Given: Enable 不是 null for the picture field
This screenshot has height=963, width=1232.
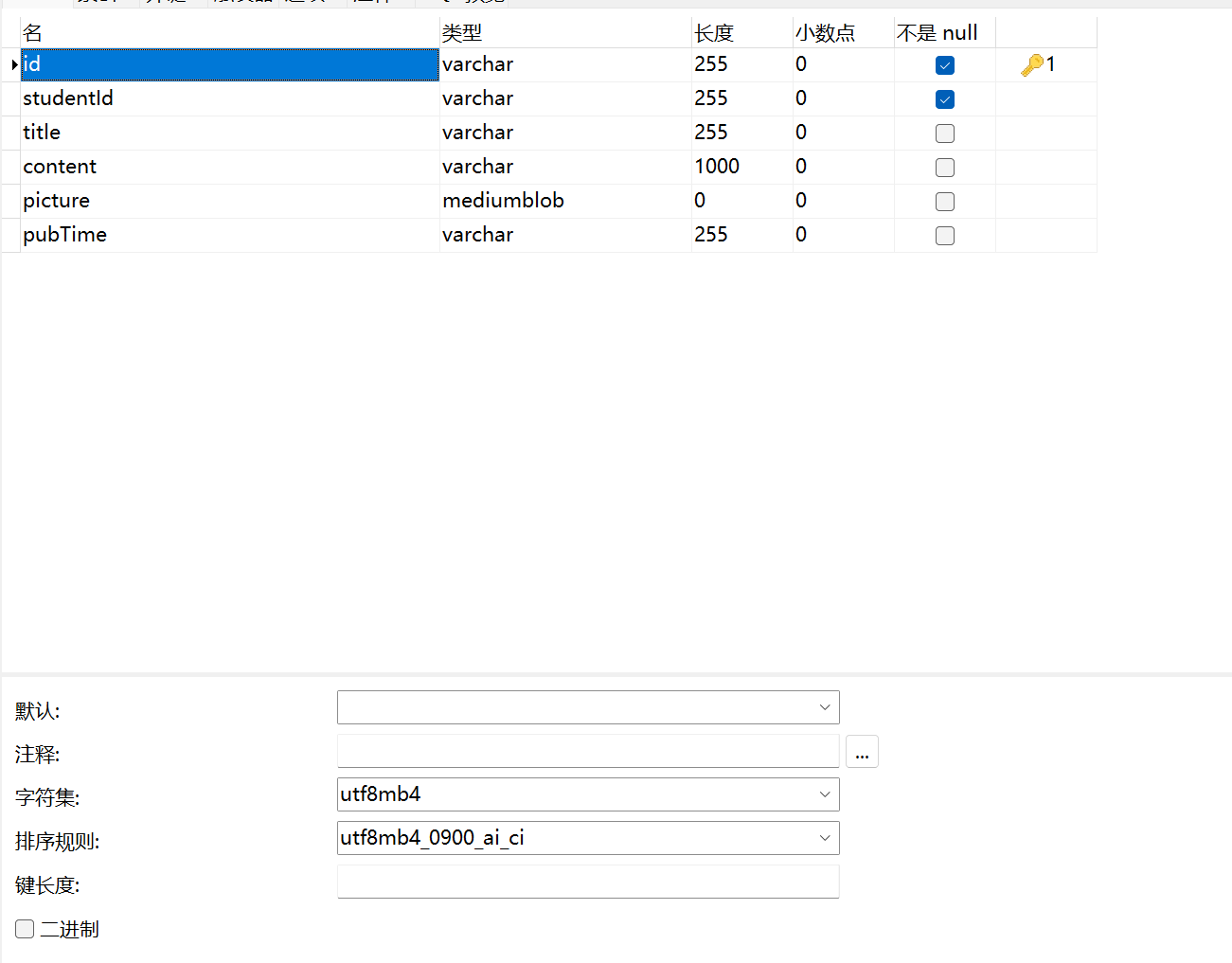Looking at the screenshot, I should pos(944,201).
